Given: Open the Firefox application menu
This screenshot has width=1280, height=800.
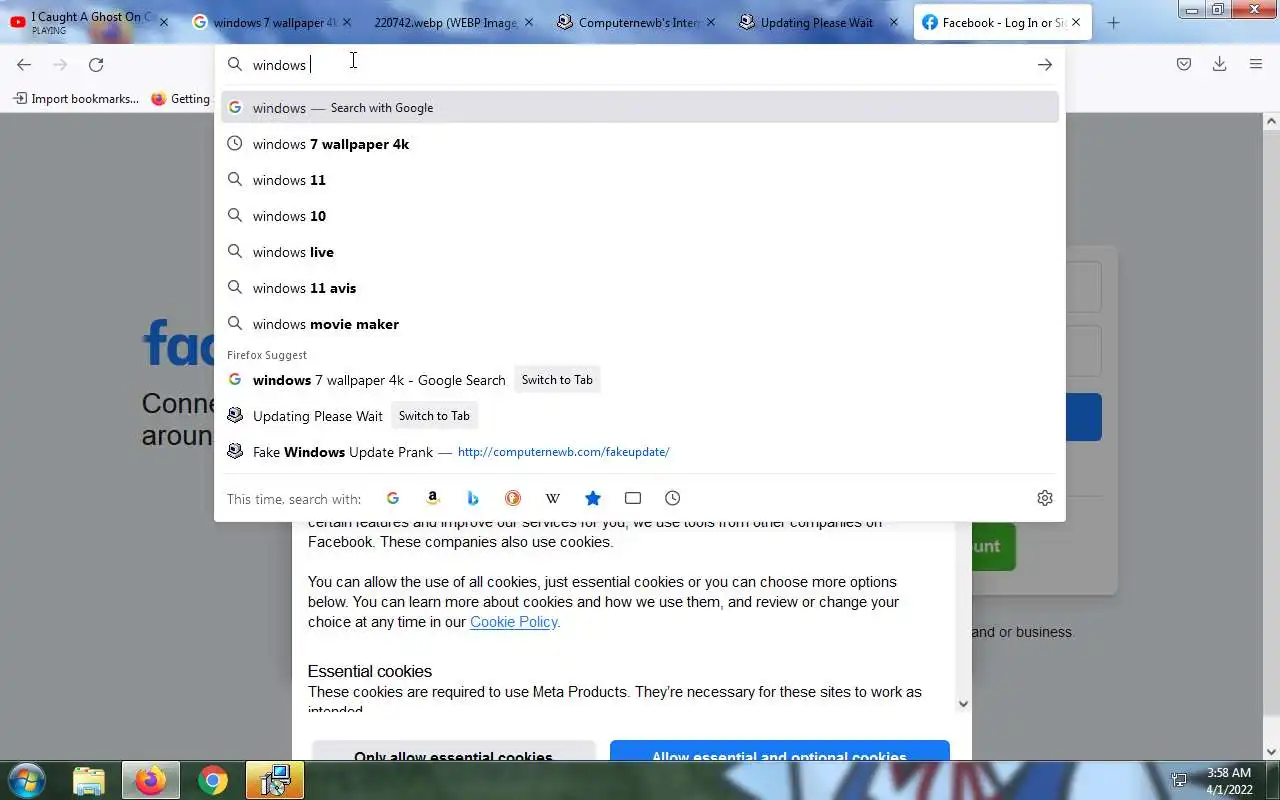Looking at the screenshot, I should tap(1256, 65).
